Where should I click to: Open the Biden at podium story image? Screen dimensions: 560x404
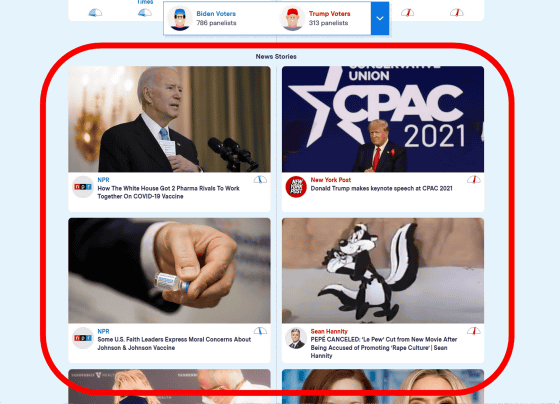pyautogui.click(x=169, y=119)
